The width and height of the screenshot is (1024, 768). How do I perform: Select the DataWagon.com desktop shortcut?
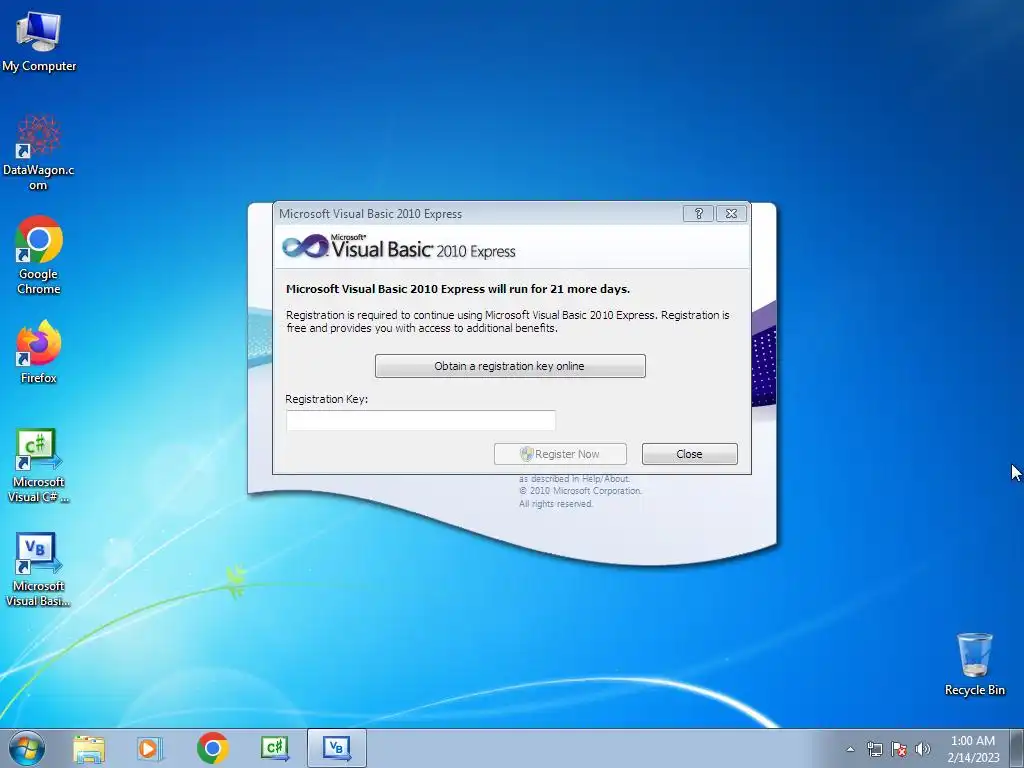pos(39,152)
